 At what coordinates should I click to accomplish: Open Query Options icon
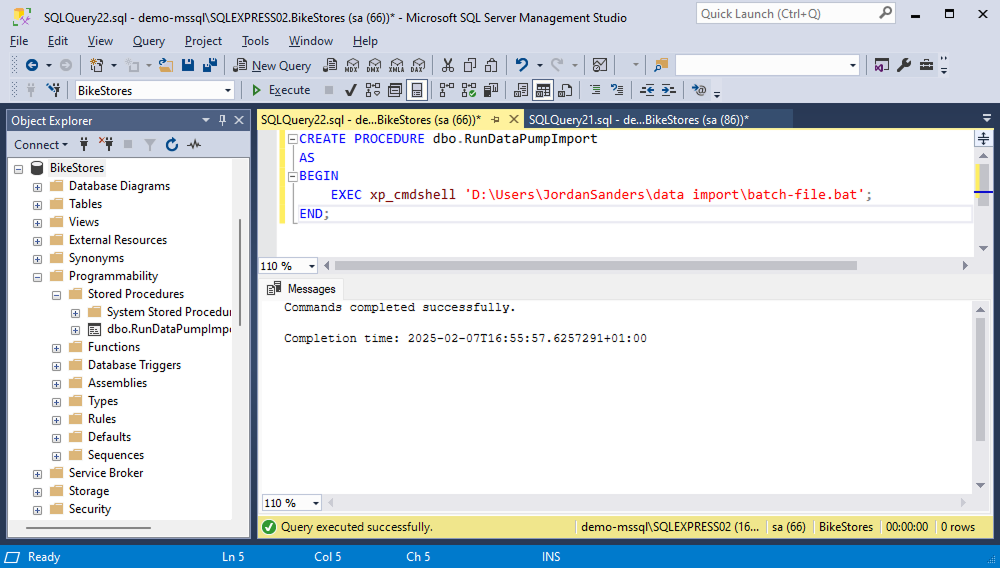395,91
